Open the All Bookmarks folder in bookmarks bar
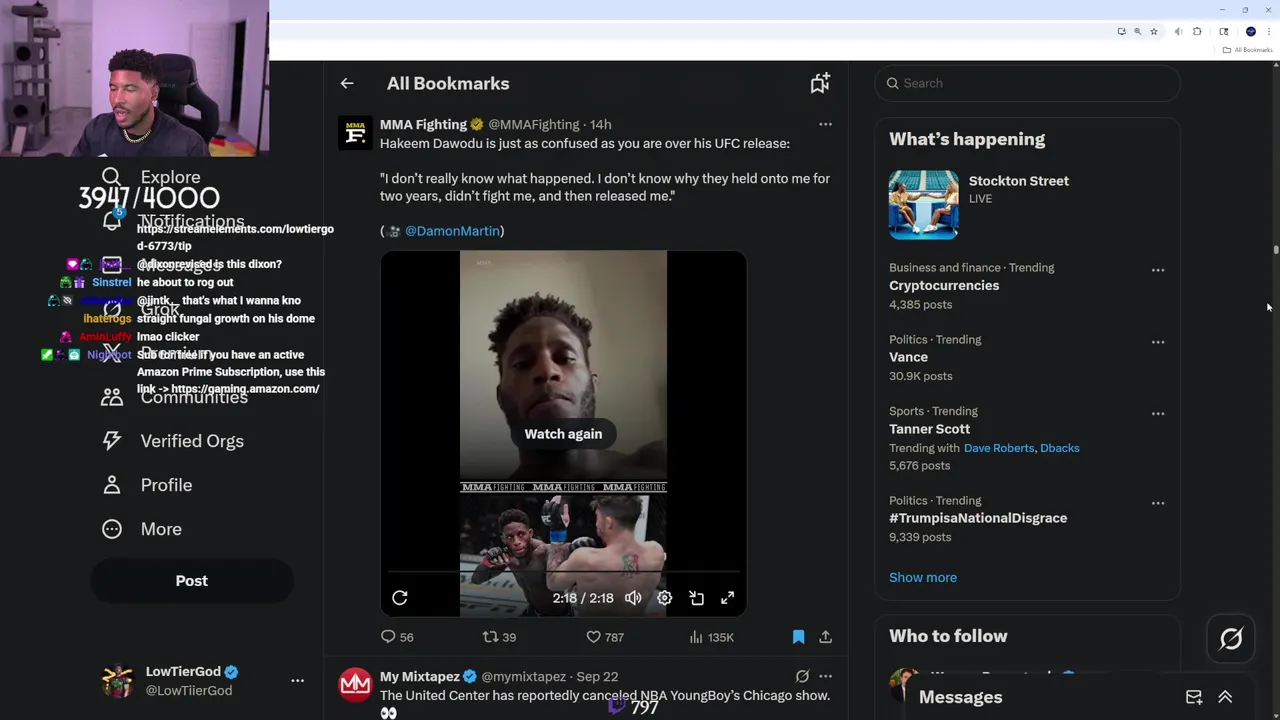The height and width of the screenshot is (720, 1280). [1247, 50]
